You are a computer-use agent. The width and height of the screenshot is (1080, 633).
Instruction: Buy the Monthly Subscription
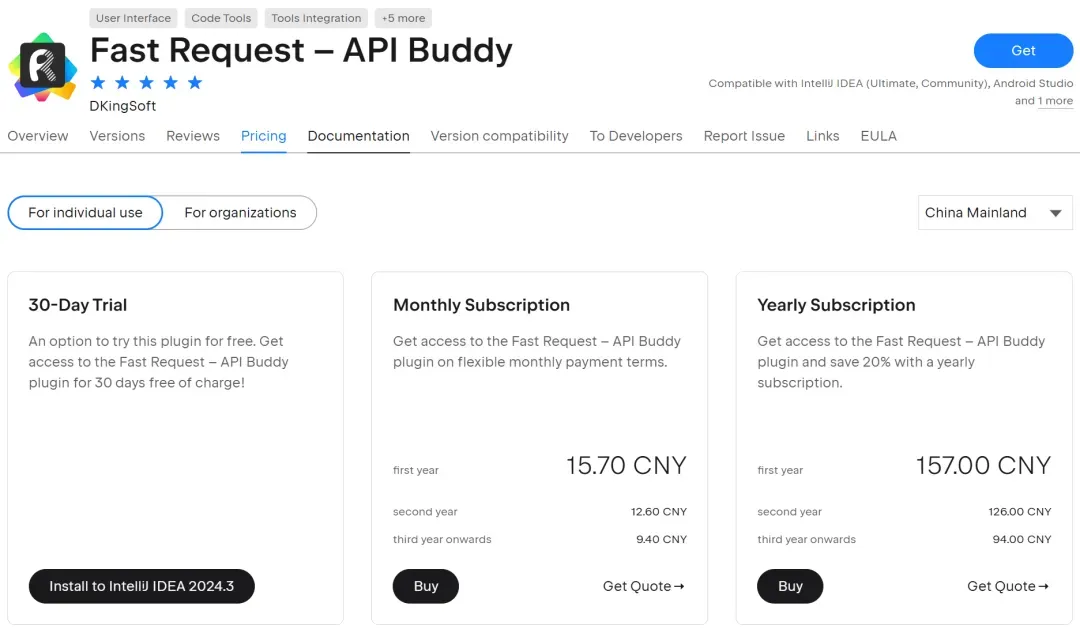[426, 586]
